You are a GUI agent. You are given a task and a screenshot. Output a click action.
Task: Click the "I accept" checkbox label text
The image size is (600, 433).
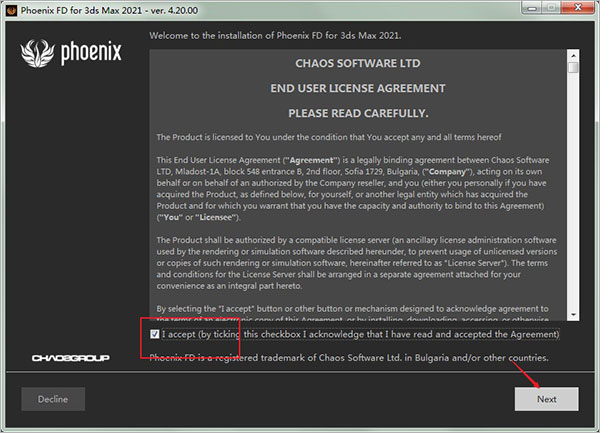(360, 334)
